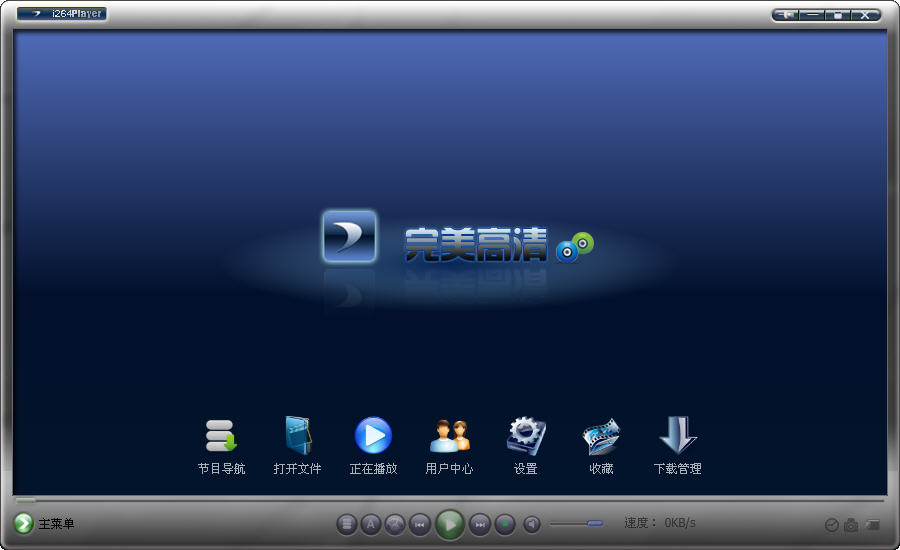Viewport: 900px width, 550px height.
Task: Skip to the previous track
Action: click(420, 524)
